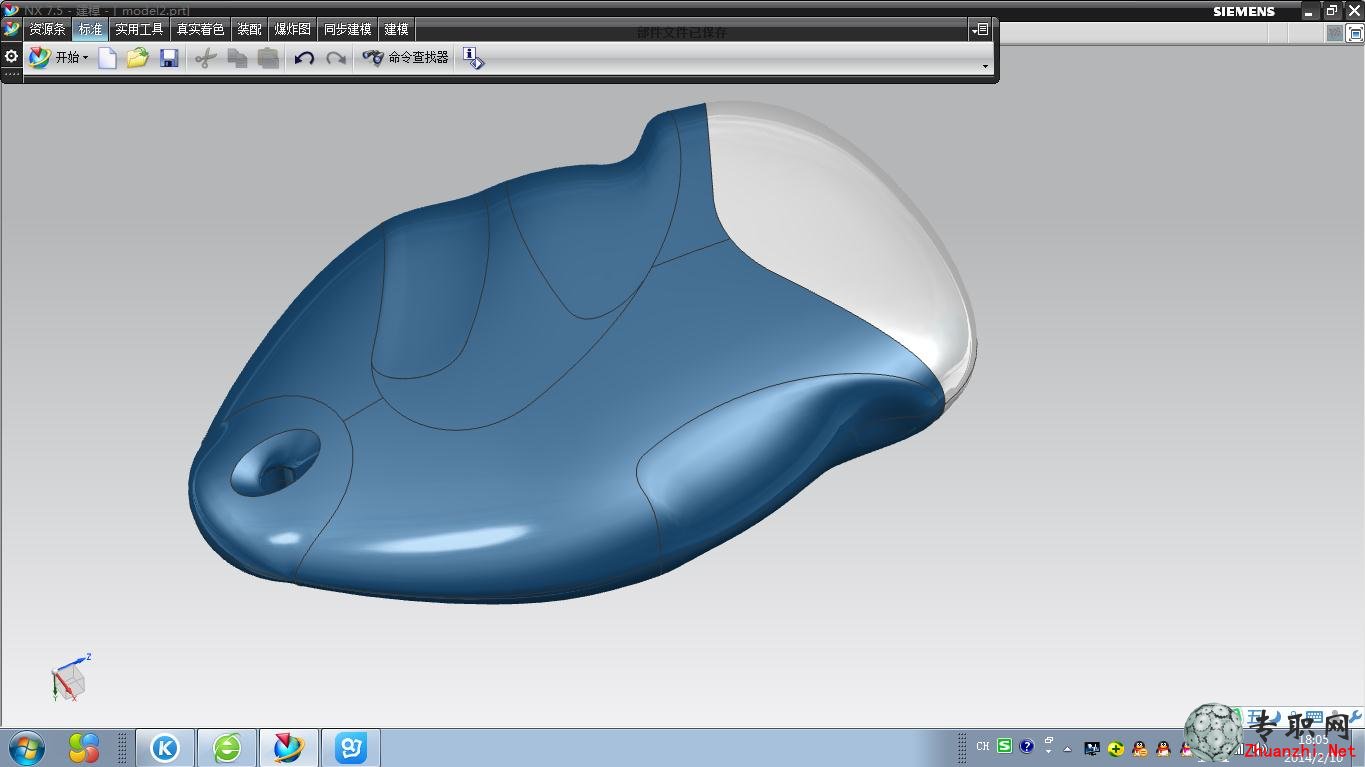Open the green 360 browser taskbar icon

[227, 747]
